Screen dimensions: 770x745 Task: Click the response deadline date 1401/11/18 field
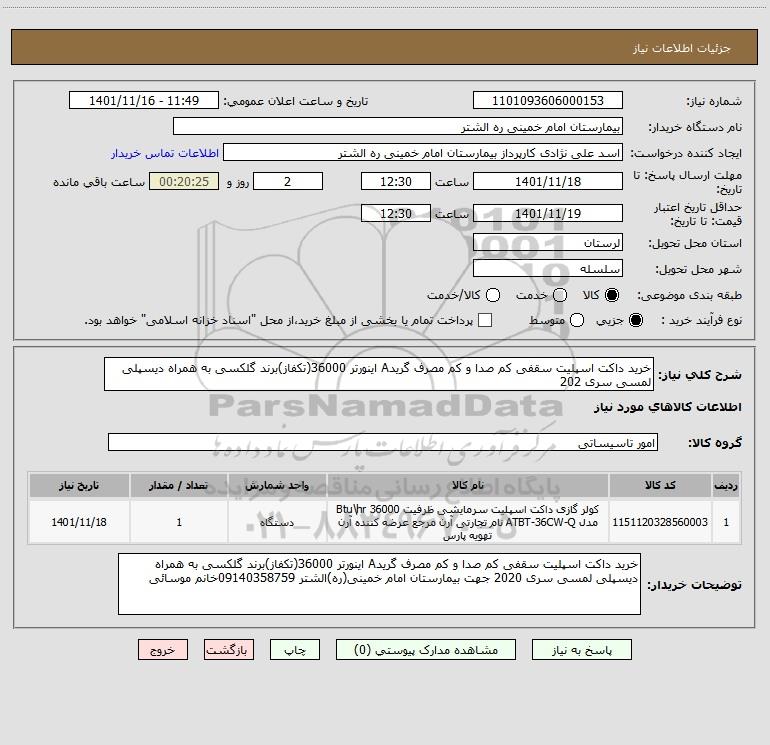[x=548, y=181]
